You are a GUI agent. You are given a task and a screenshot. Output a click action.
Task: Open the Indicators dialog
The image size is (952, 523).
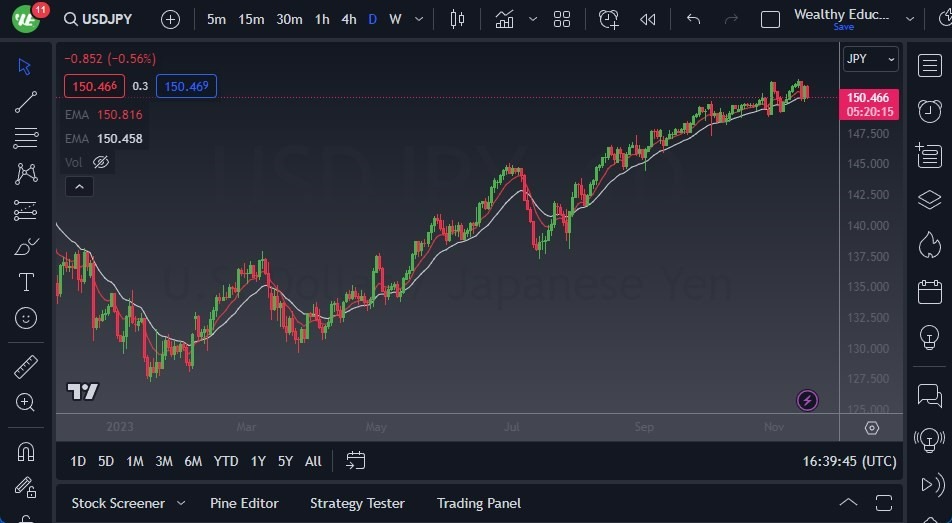[504, 19]
